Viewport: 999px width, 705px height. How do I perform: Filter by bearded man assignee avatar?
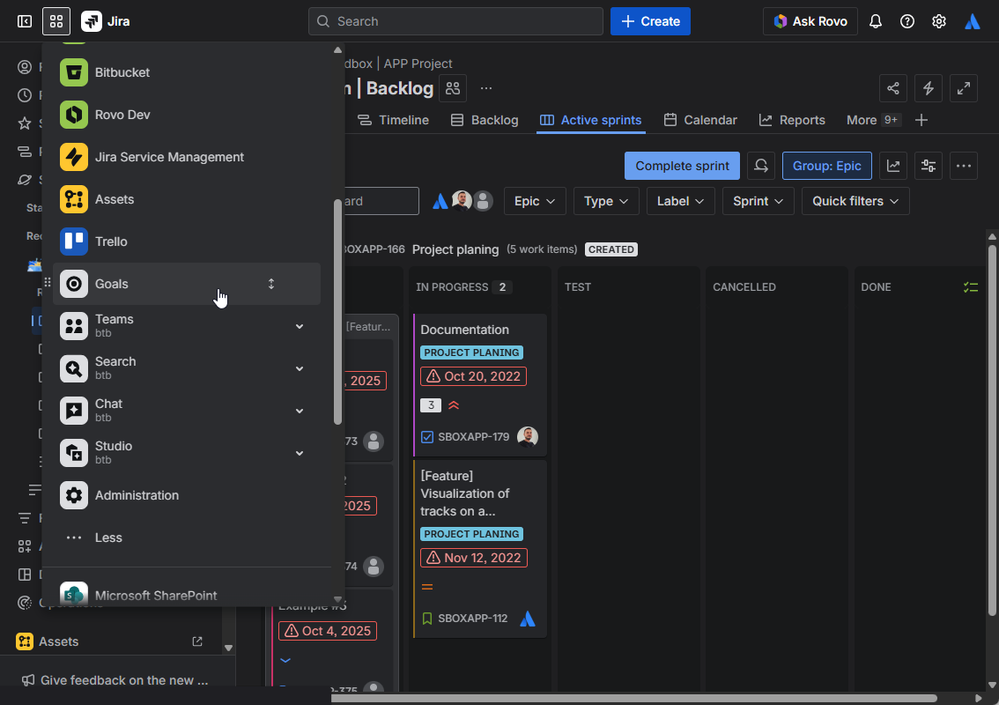click(x=462, y=201)
